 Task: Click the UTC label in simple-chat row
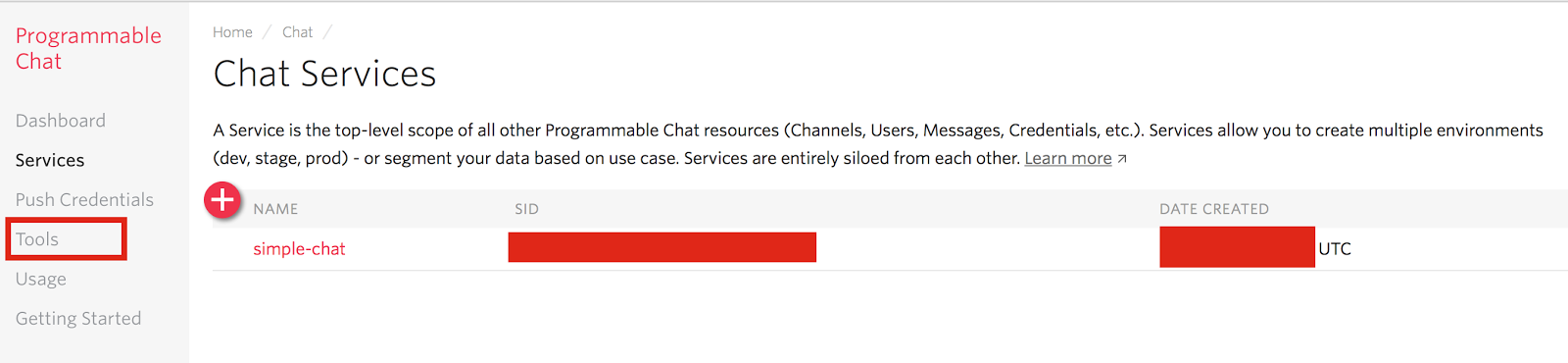coord(1335,249)
